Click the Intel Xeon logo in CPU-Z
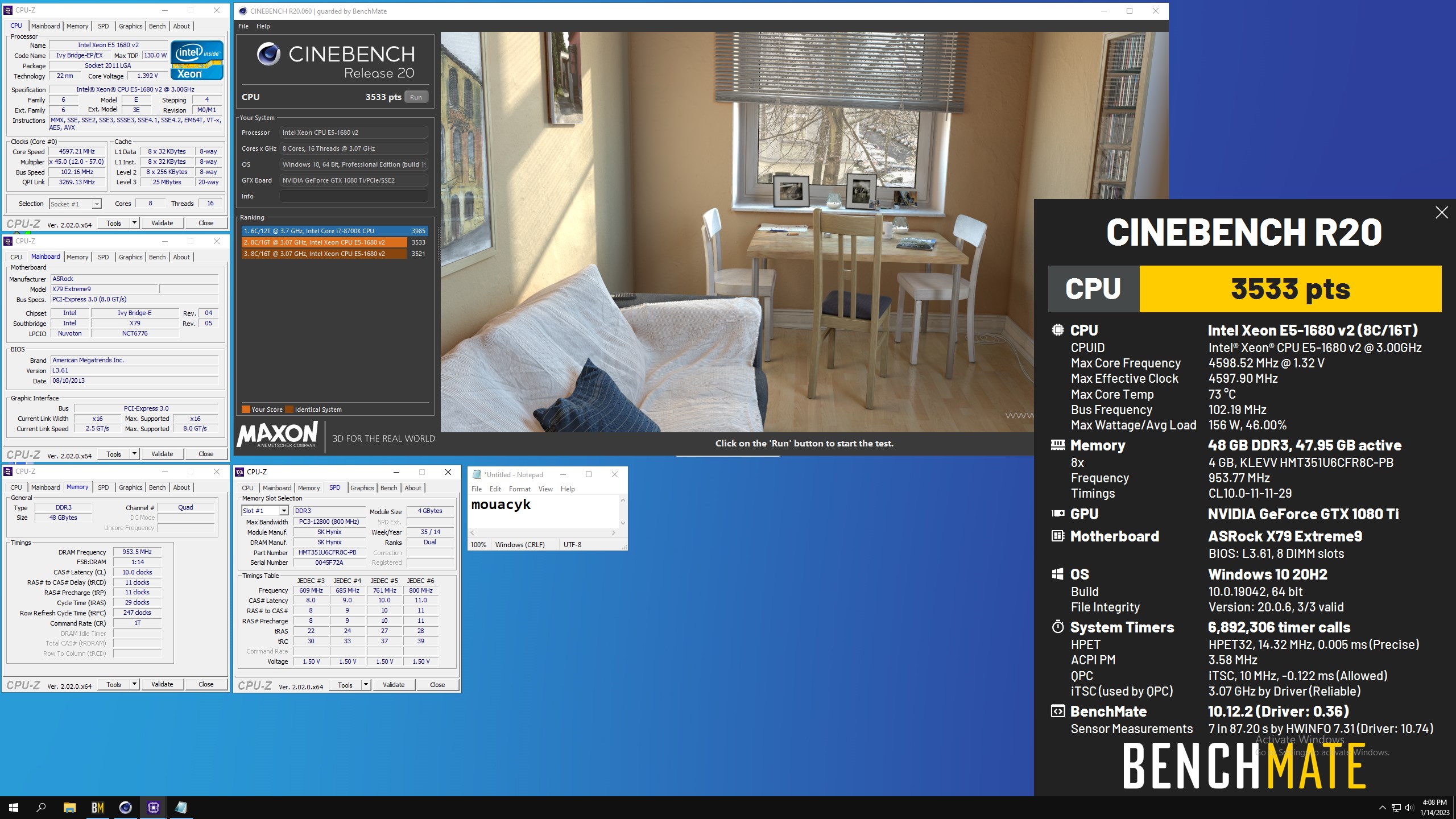The height and width of the screenshot is (819, 1456). click(x=197, y=60)
